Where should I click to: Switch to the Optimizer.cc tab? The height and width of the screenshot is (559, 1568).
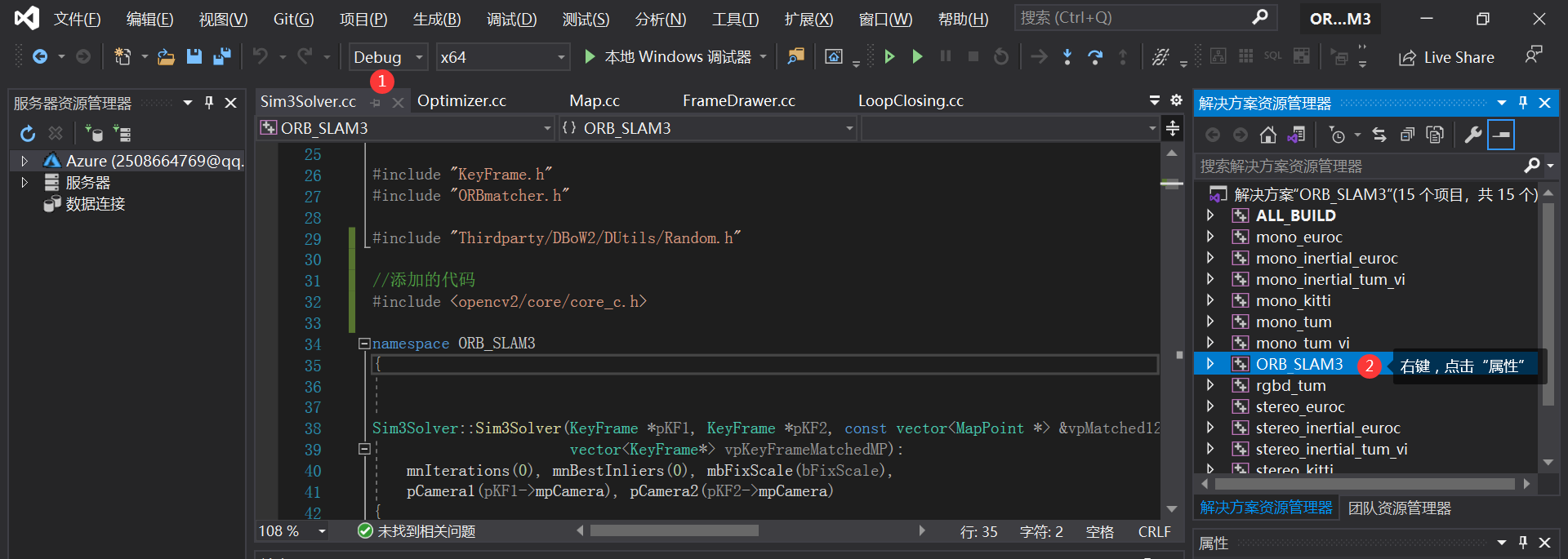(x=461, y=100)
